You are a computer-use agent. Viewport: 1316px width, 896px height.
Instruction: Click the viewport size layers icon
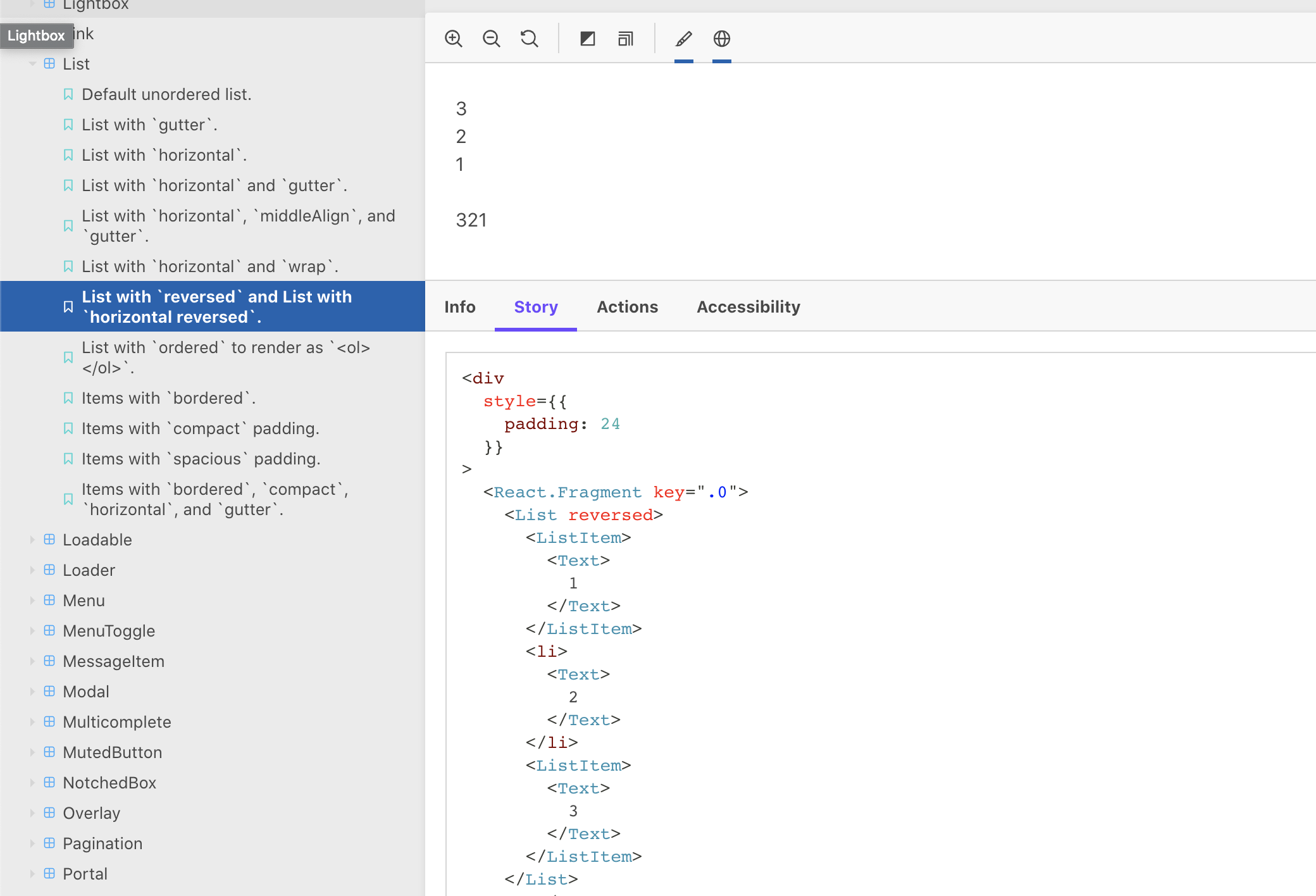click(625, 39)
